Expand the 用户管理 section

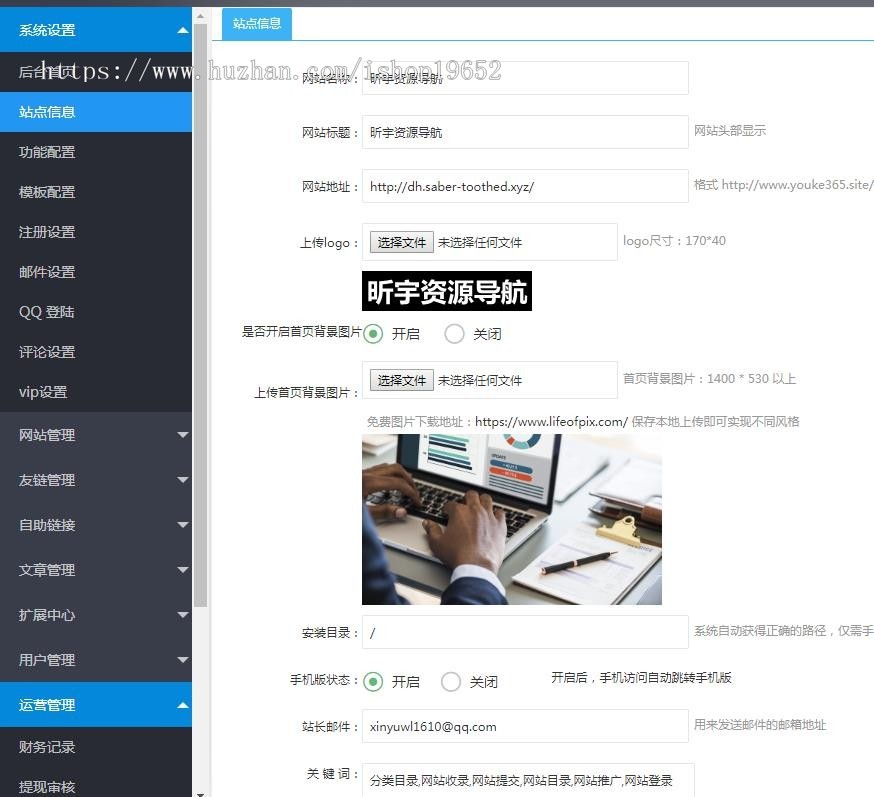tap(96, 660)
